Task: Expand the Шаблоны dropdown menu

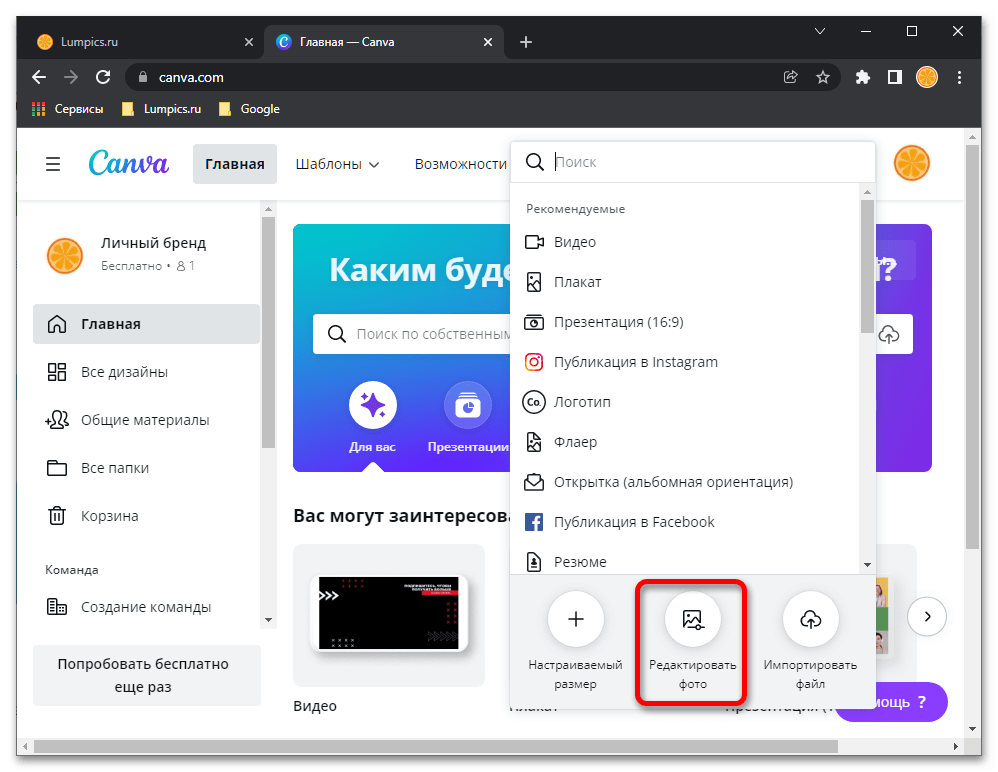Action: click(337, 164)
